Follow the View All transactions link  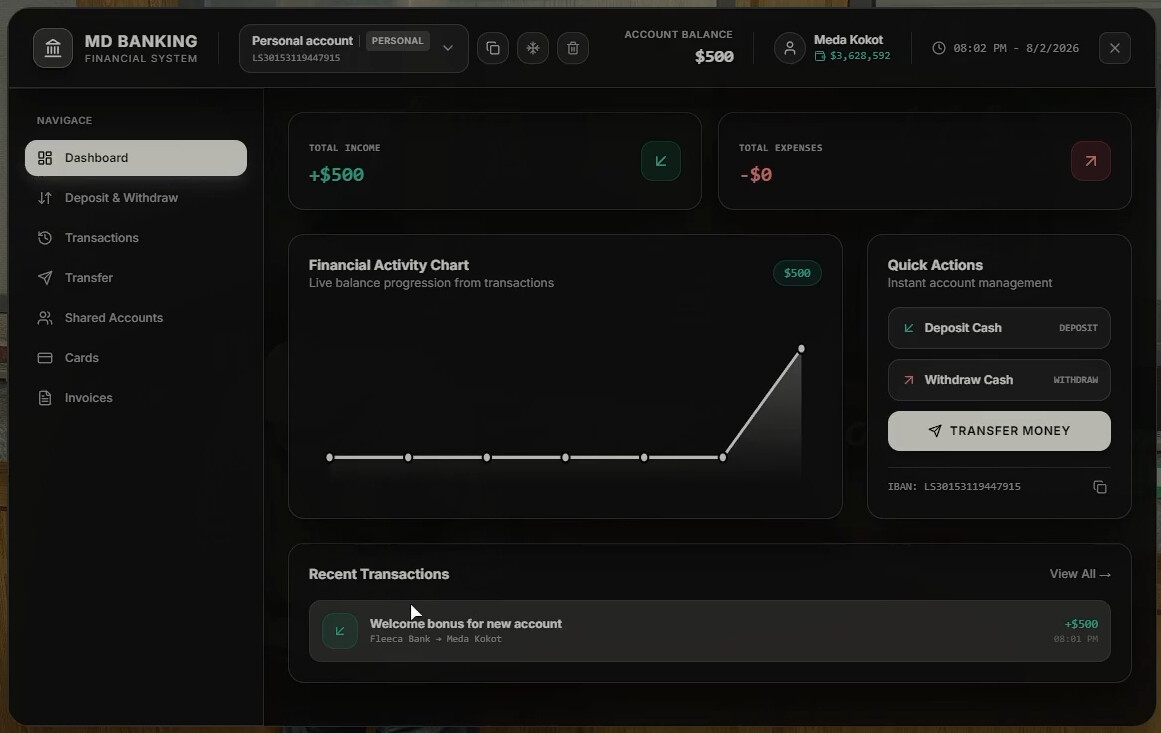(x=1080, y=574)
